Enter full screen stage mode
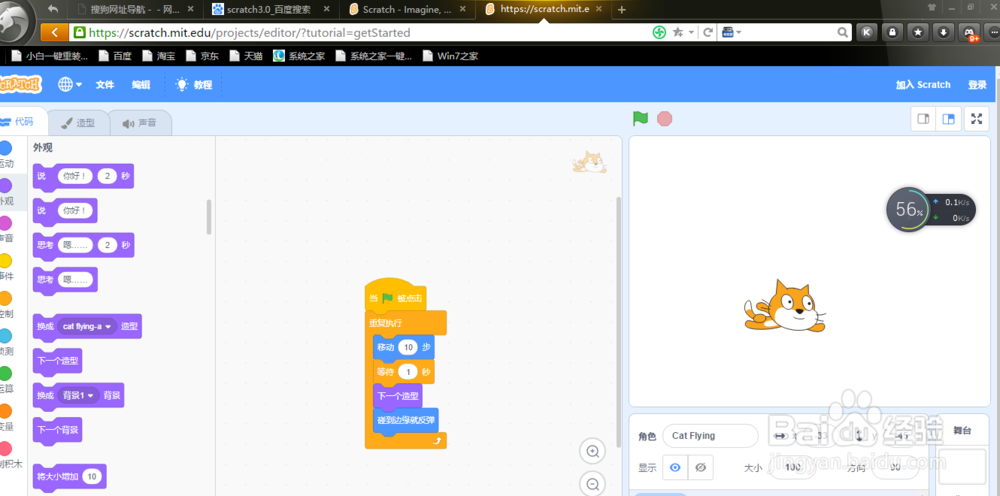Screen dimensions: 1000x496 tap(976, 119)
